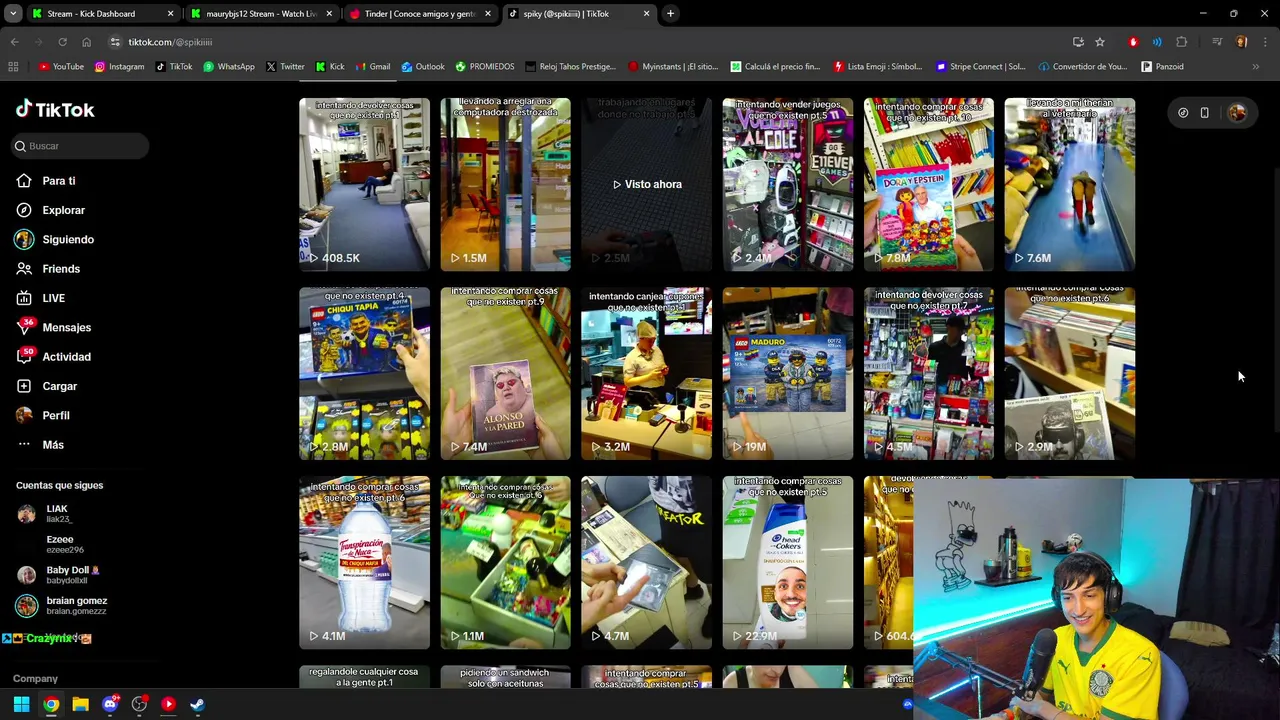Screen dimensions: 1280x720
Task: Open the Lego Chiqui Tapia video
Action: coord(364,374)
